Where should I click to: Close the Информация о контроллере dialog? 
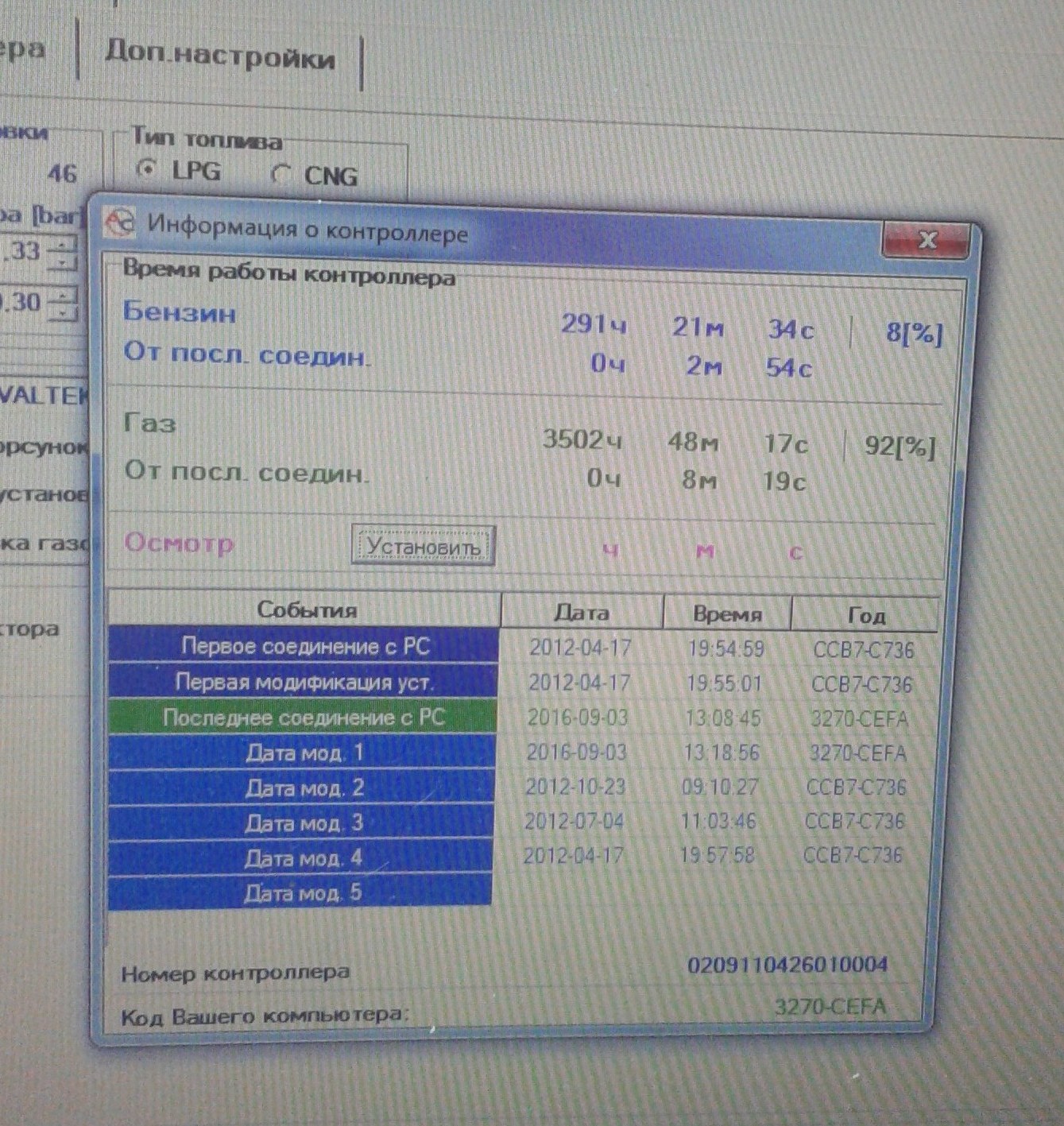tap(927, 239)
